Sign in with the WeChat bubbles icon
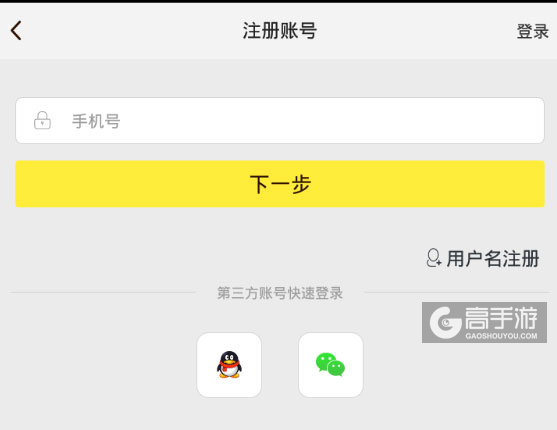The height and width of the screenshot is (430, 557). point(330,365)
